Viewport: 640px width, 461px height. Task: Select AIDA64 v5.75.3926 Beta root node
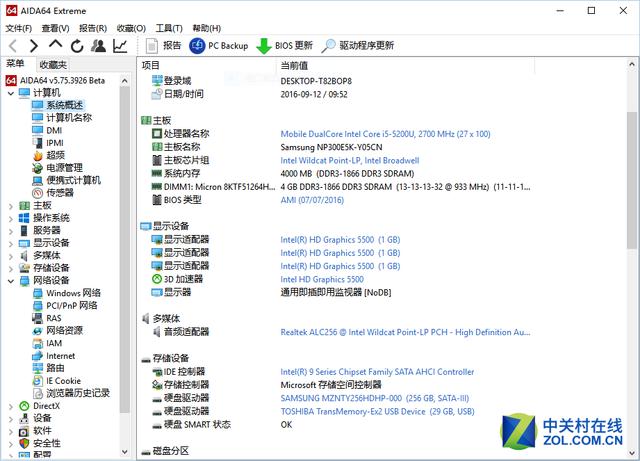[x=55, y=80]
